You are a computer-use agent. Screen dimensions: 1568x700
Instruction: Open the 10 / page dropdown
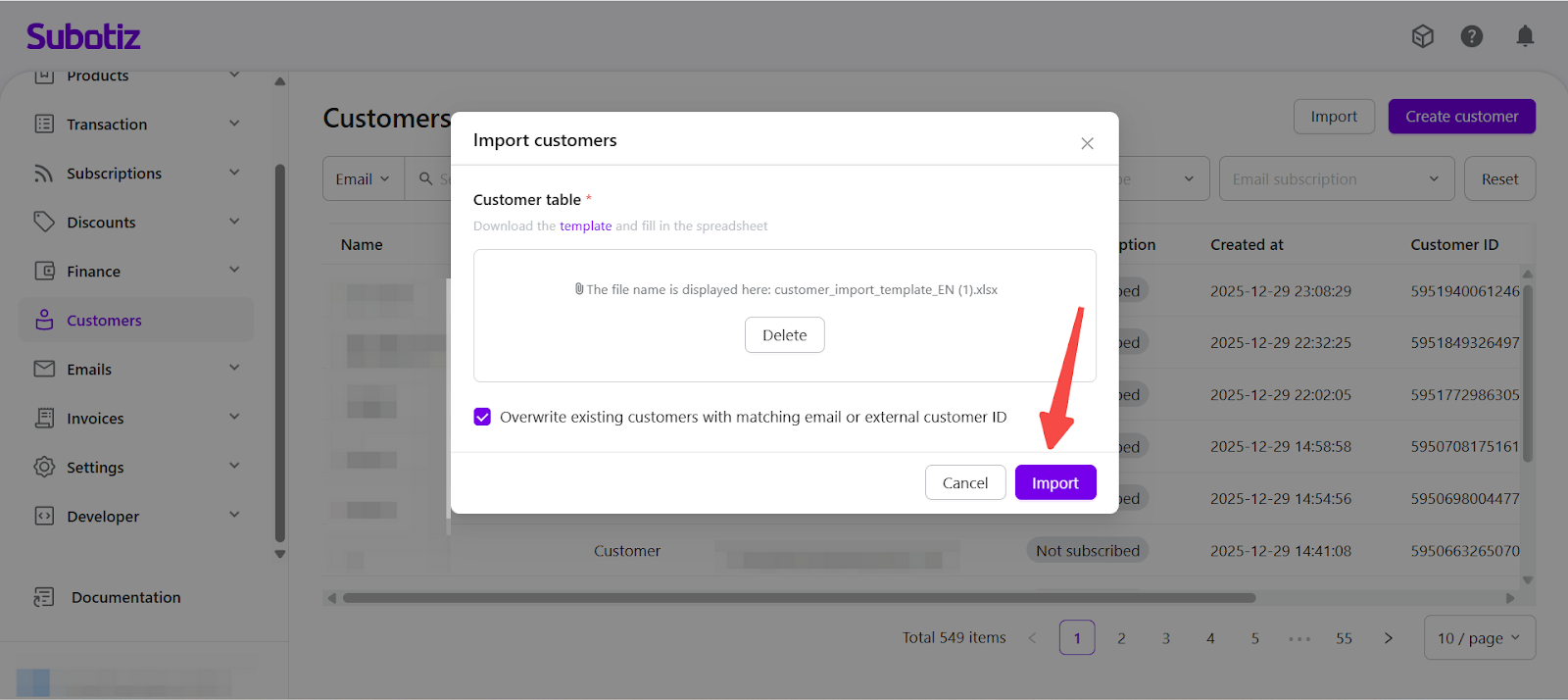point(1479,638)
